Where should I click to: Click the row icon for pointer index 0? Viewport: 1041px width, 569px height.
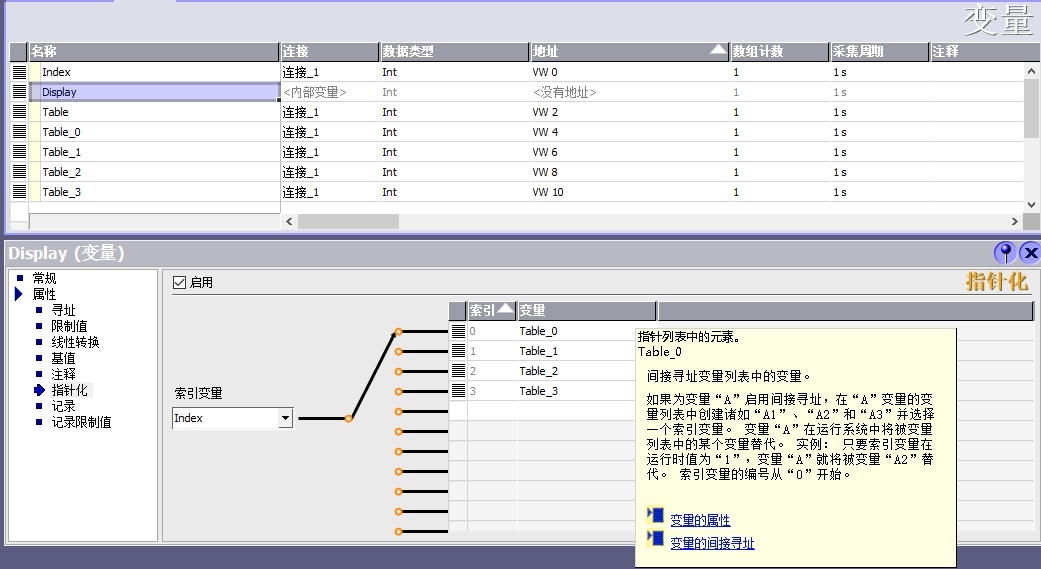click(x=458, y=331)
